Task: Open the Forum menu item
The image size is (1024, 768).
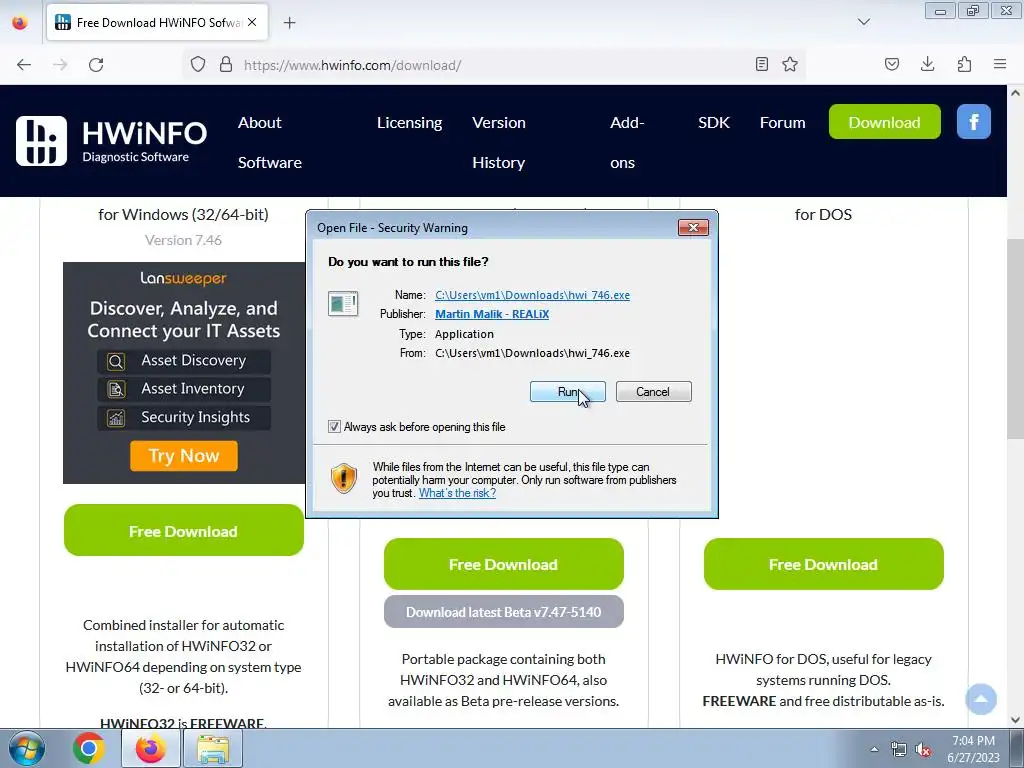Action: coord(782,123)
